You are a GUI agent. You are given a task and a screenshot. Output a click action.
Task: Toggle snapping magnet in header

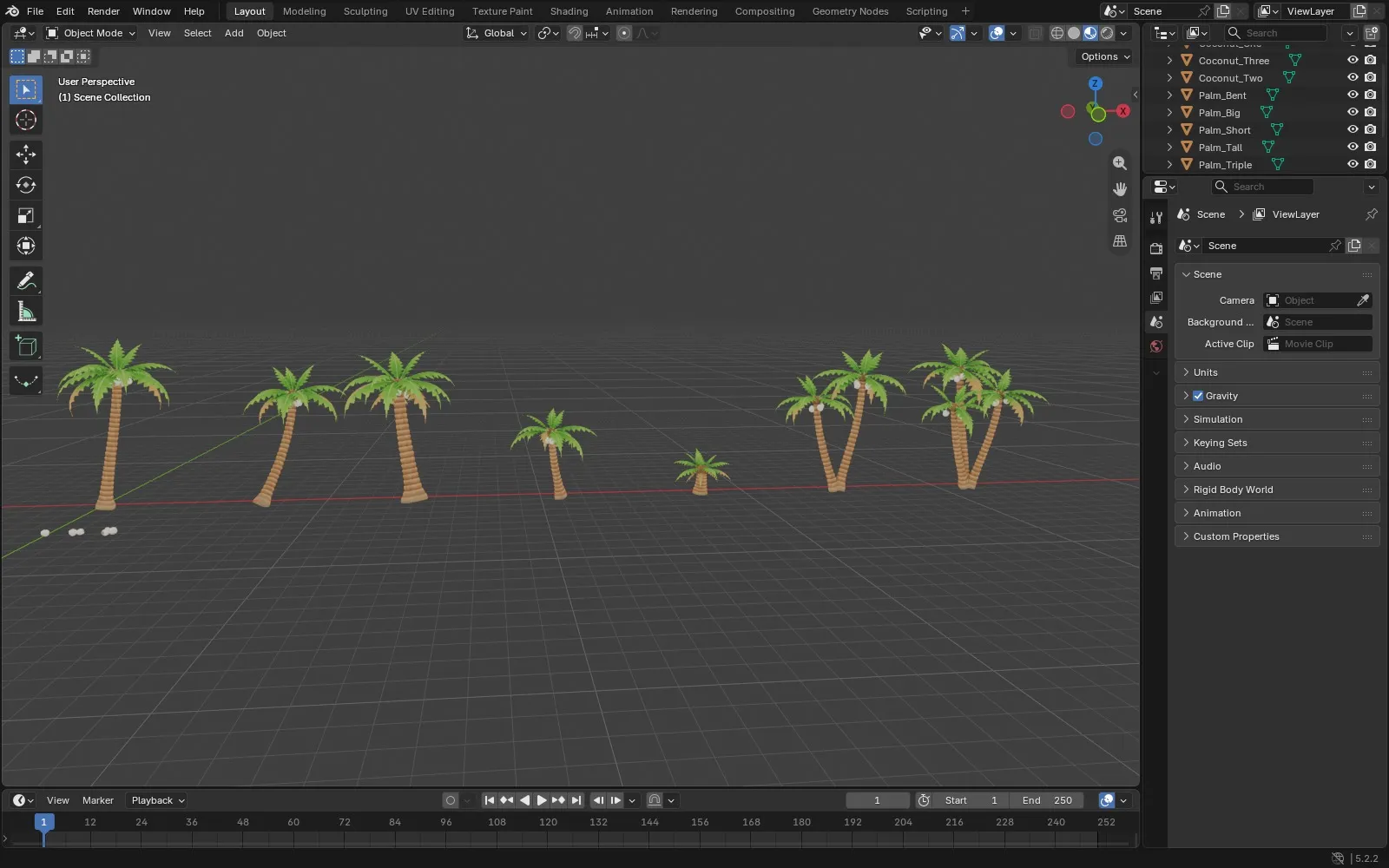[575, 33]
